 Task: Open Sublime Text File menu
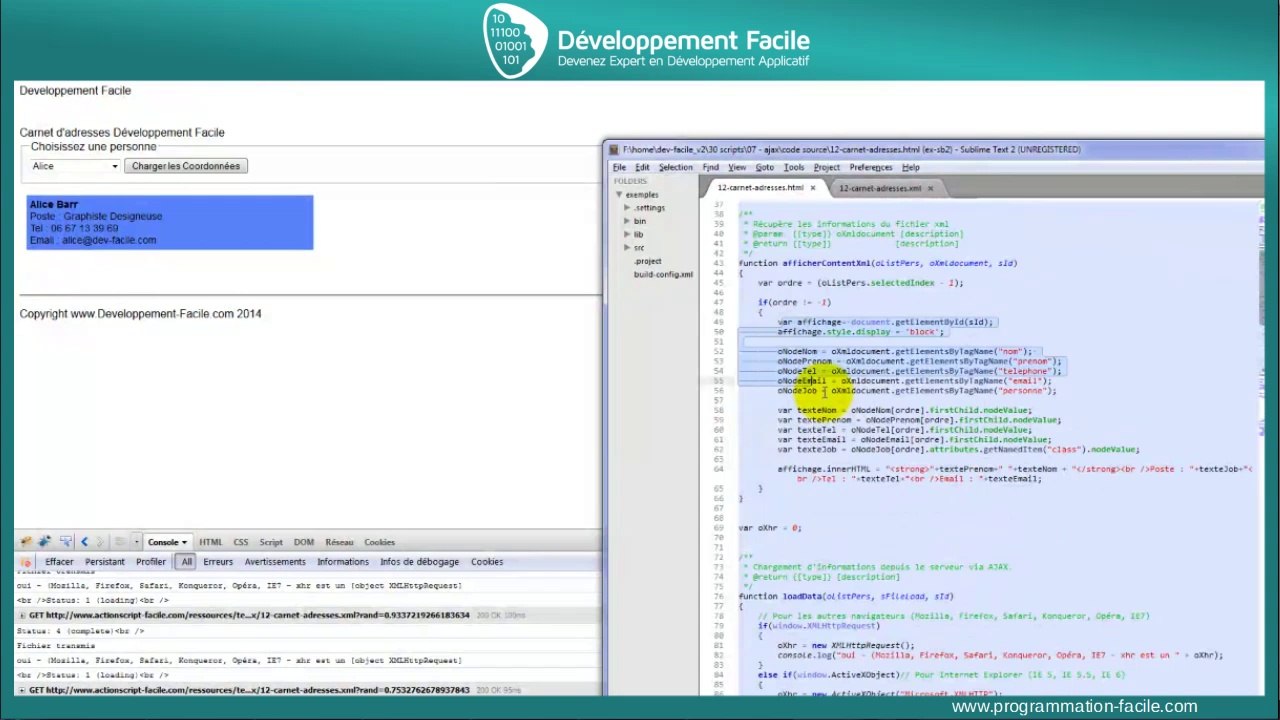pyautogui.click(x=619, y=168)
